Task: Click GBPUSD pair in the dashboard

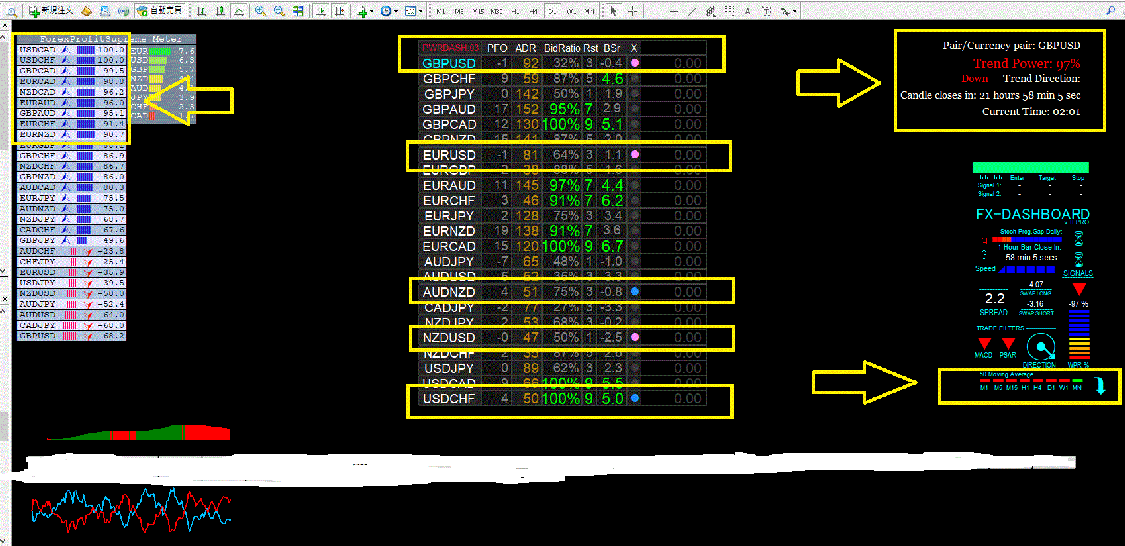Action: point(449,62)
